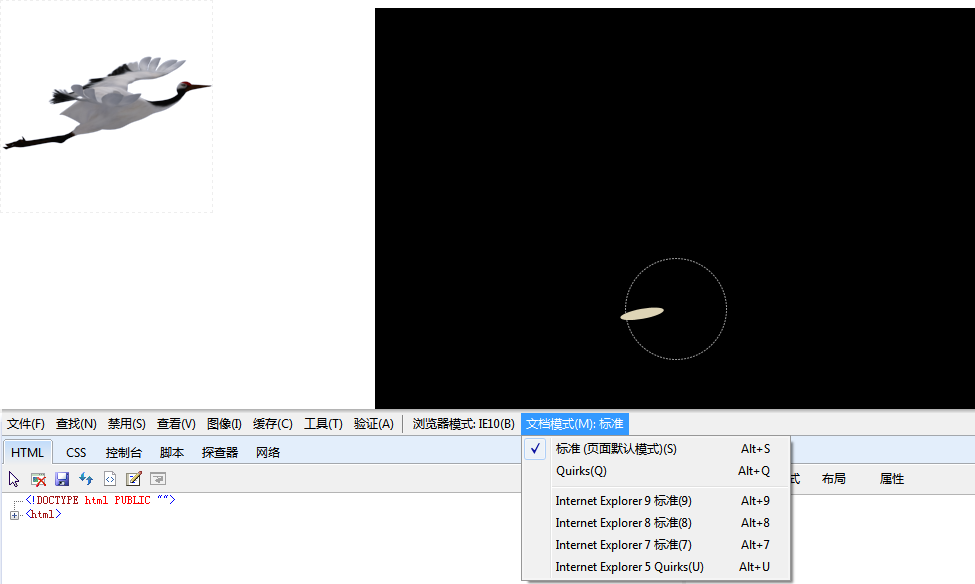975x584 pixels.
Task: Expand the <html> tree node
Action: [x=14, y=515]
